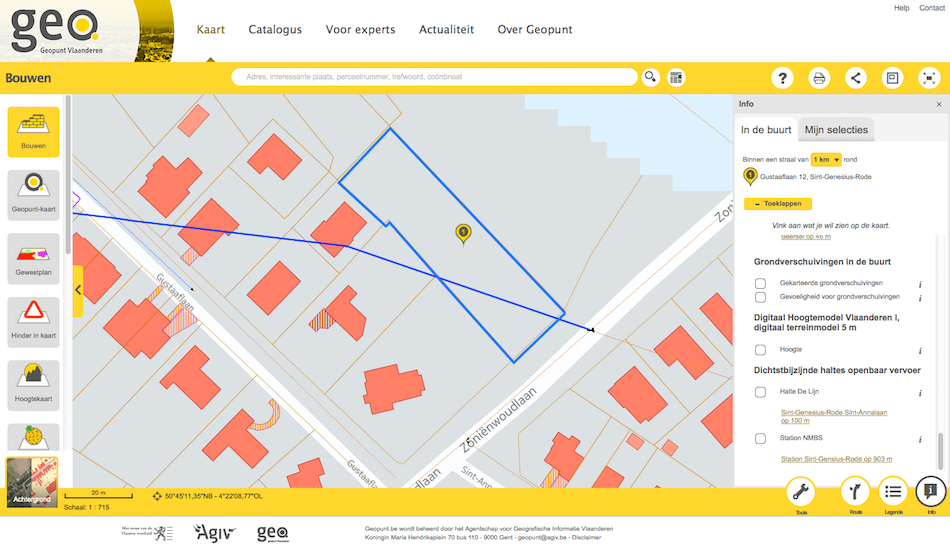950x545 pixels.
Task: Click the Zoniënwoudlaan street label on map
Action: [499, 420]
